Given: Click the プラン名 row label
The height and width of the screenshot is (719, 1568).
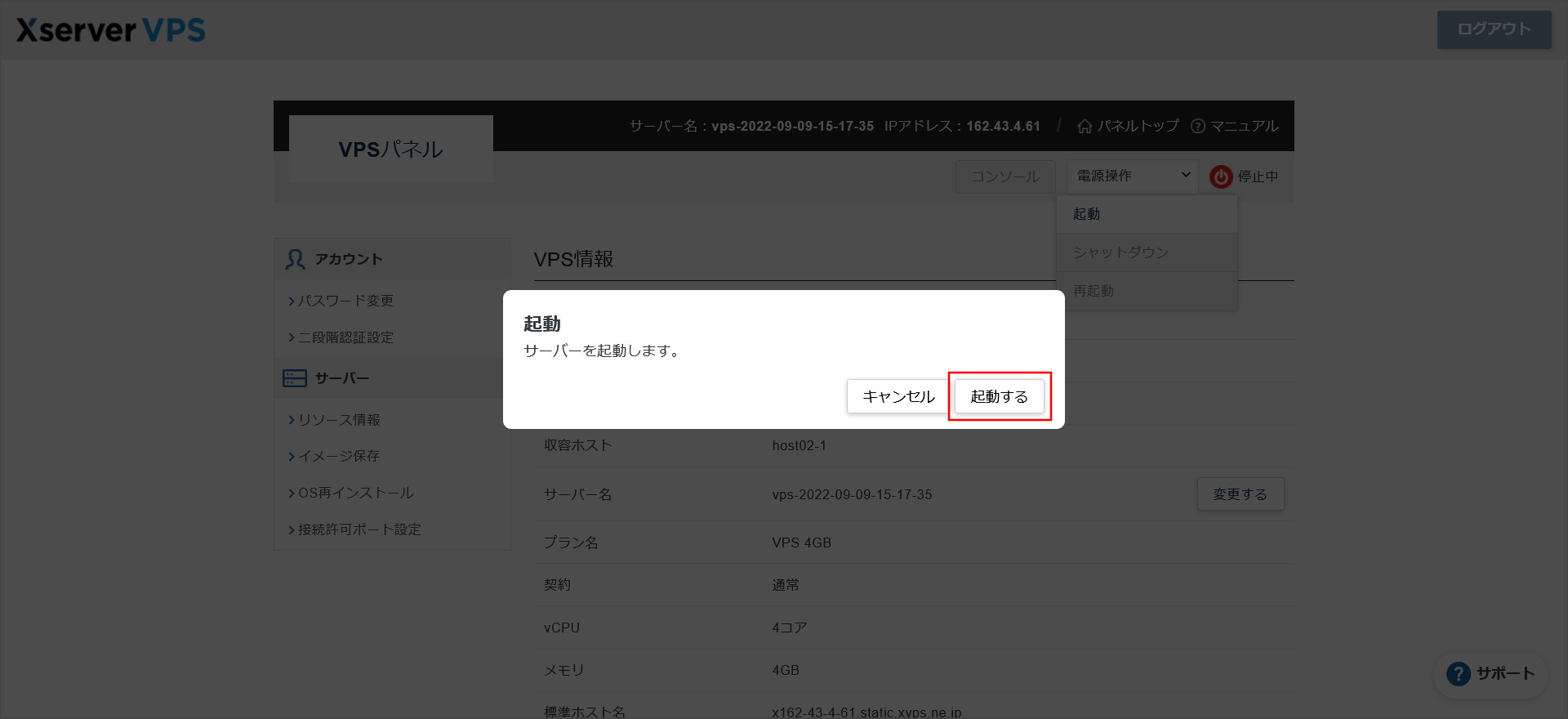Looking at the screenshot, I should pos(571,543).
